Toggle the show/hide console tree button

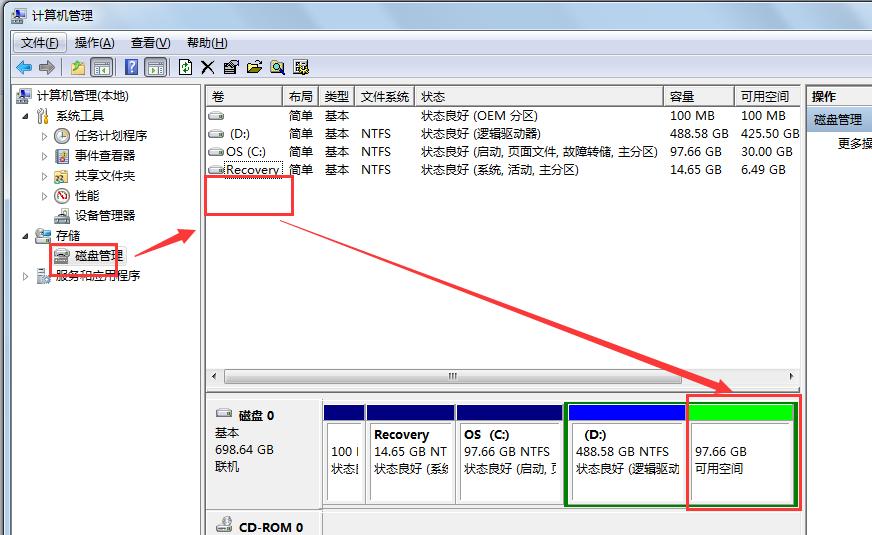pyautogui.click(x=101, y=67)
